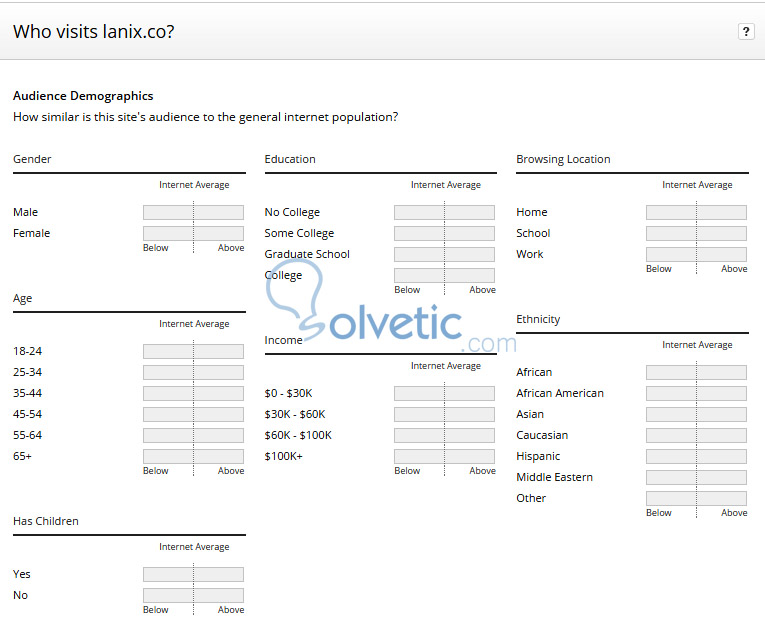The width and height of the screenshot is (765, 623).
Task: Click the Caucasian ethnicity label
Action: (542, 435)
